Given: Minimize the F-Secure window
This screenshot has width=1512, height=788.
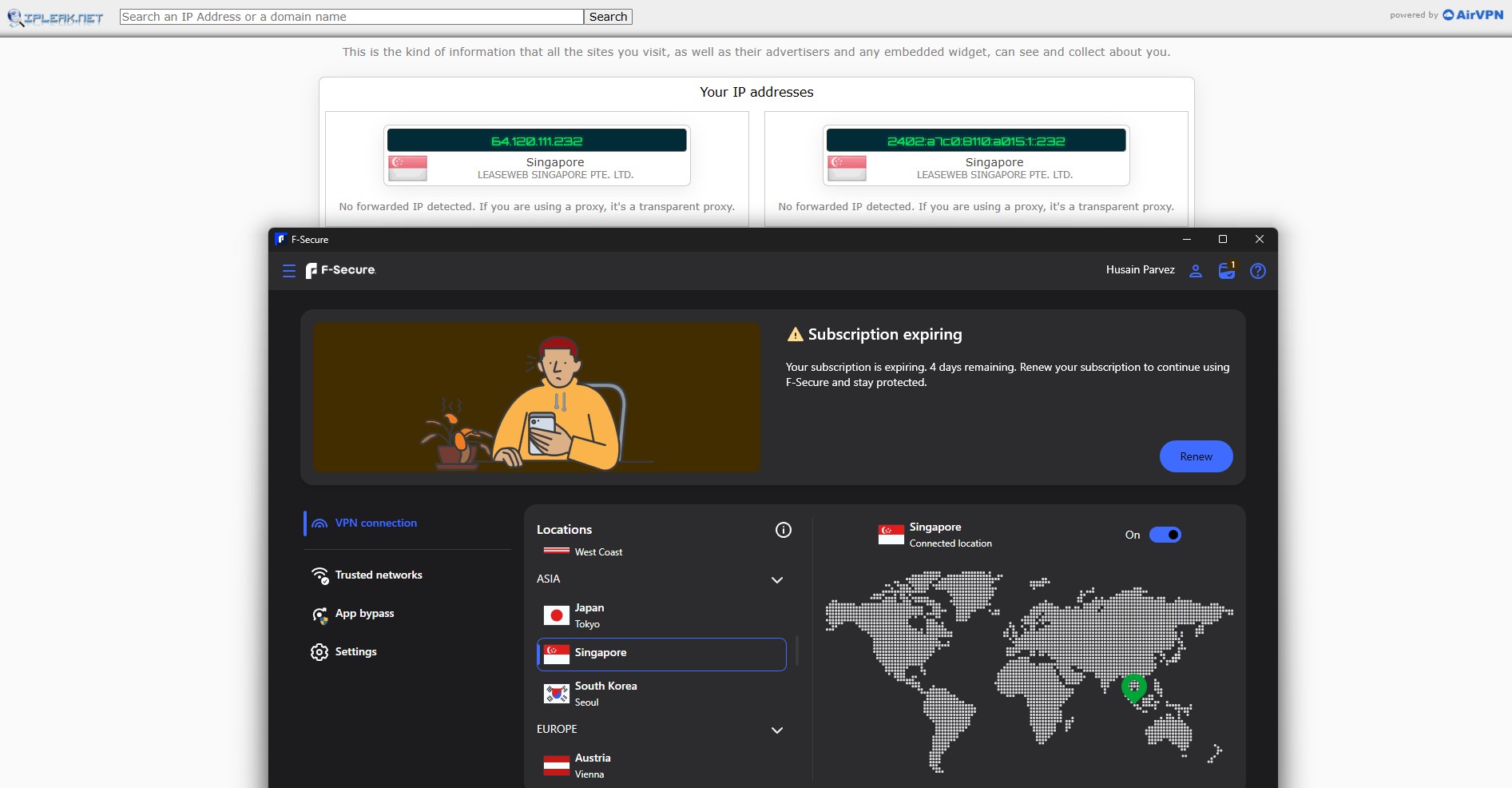Looking at the screenshot, I should pos(1186,239).
